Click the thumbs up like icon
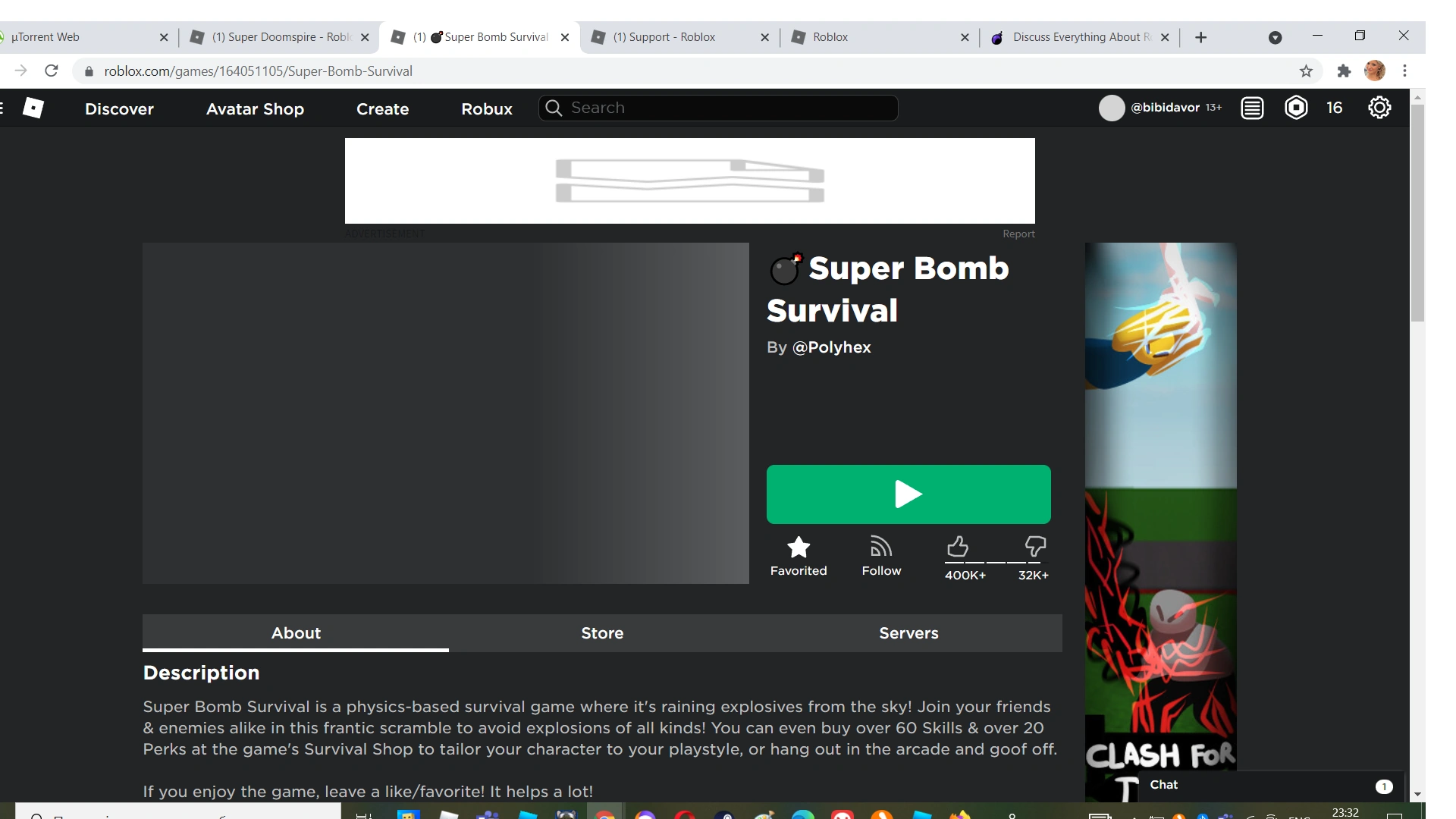This screenshot has width=1456, height=819. tap(958, 547)
